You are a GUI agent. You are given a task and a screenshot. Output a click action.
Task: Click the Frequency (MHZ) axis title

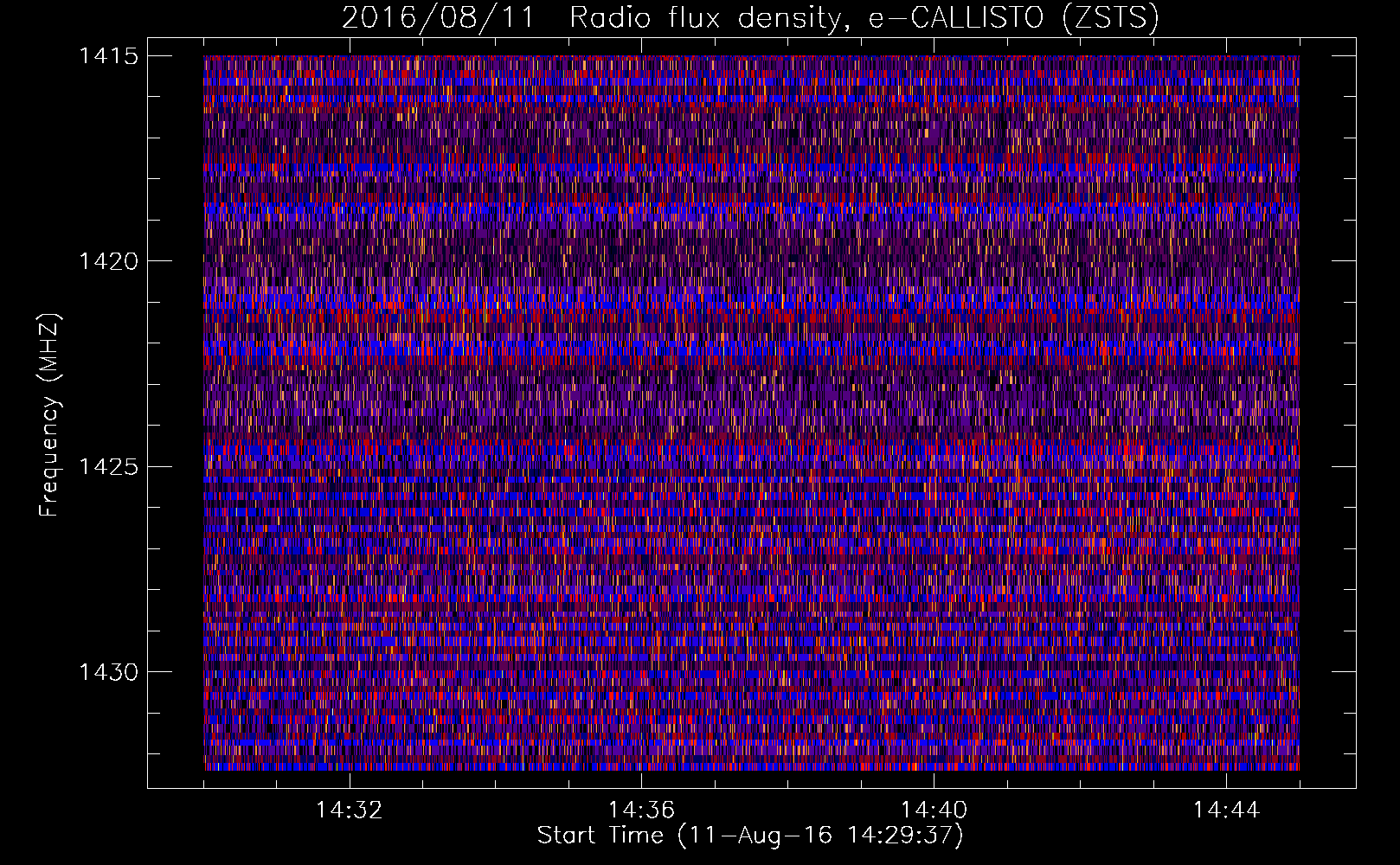click(49, 414)
